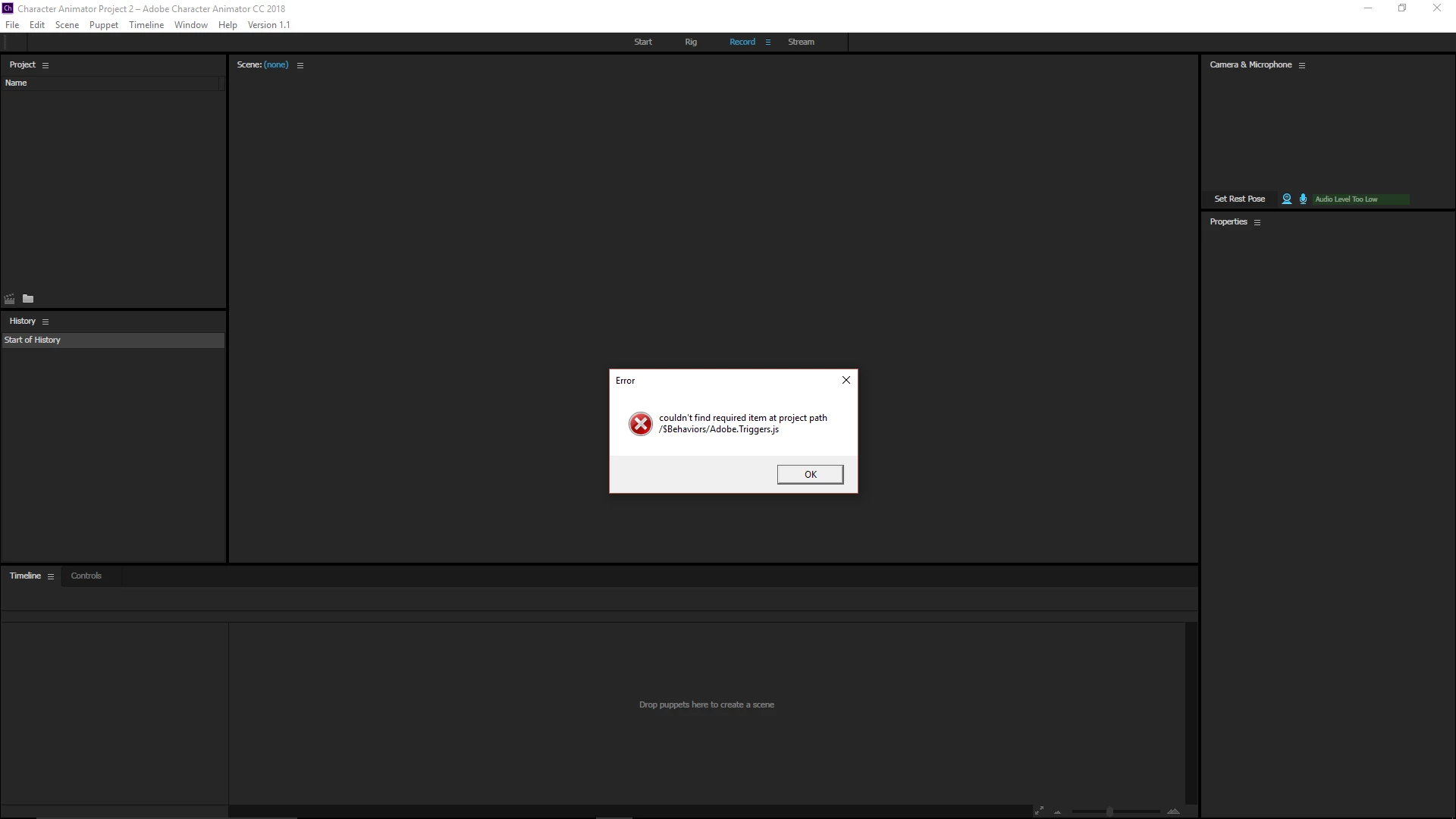The width and height of the screenshot is (1456, 819).
Task: Click the timeline vertical scrollbar
Action: (x=1191, y=713)
